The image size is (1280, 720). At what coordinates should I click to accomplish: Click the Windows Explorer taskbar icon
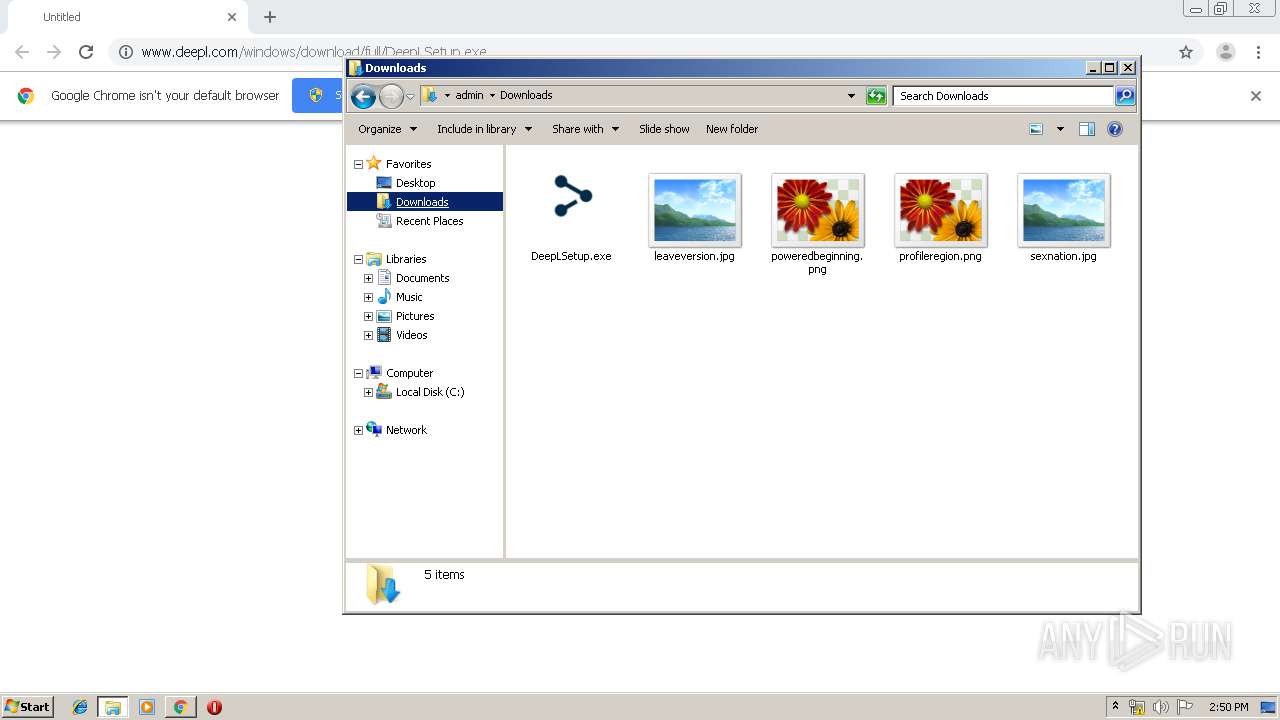[113, 707]
